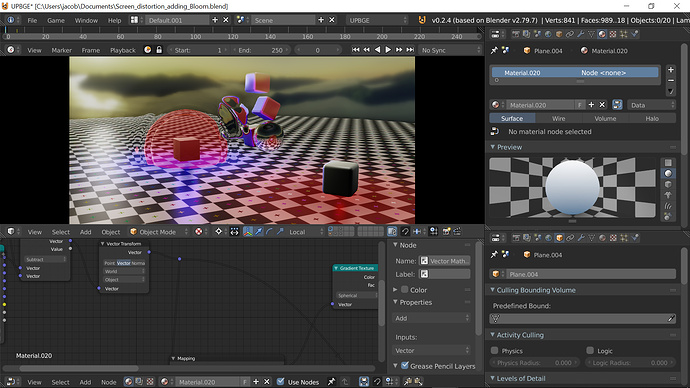Open Playback menu in timeline header
Screen dimensions: 690x388
tap(123, 50)
